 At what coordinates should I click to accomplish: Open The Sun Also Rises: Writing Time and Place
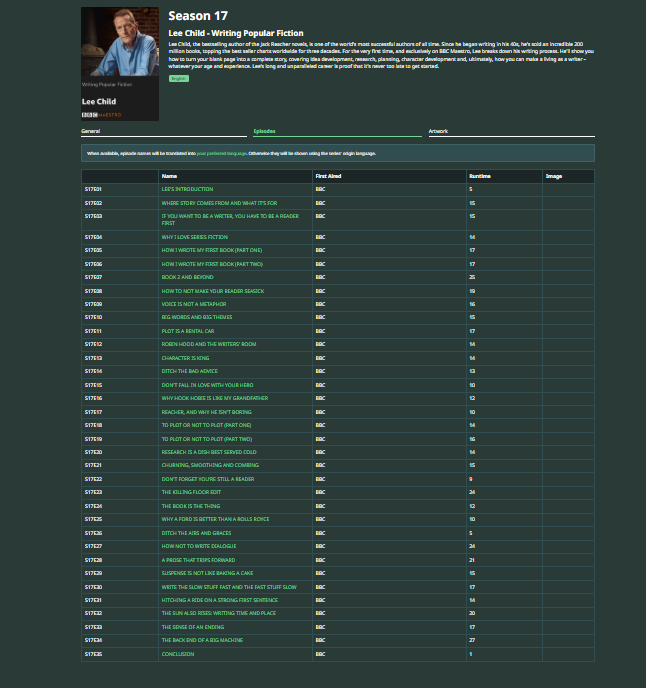pos(219,613)
